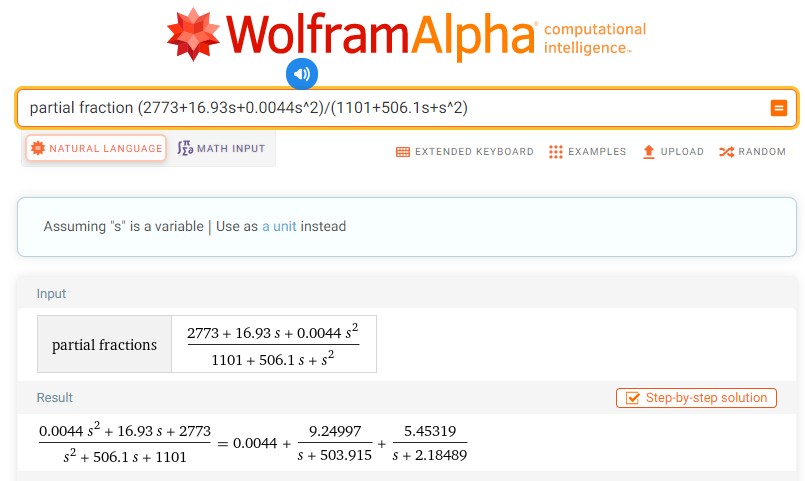This screenshot has height=481, width=805.
Task: Click the 'a unit' assumption link
Action: click(279, 227)
